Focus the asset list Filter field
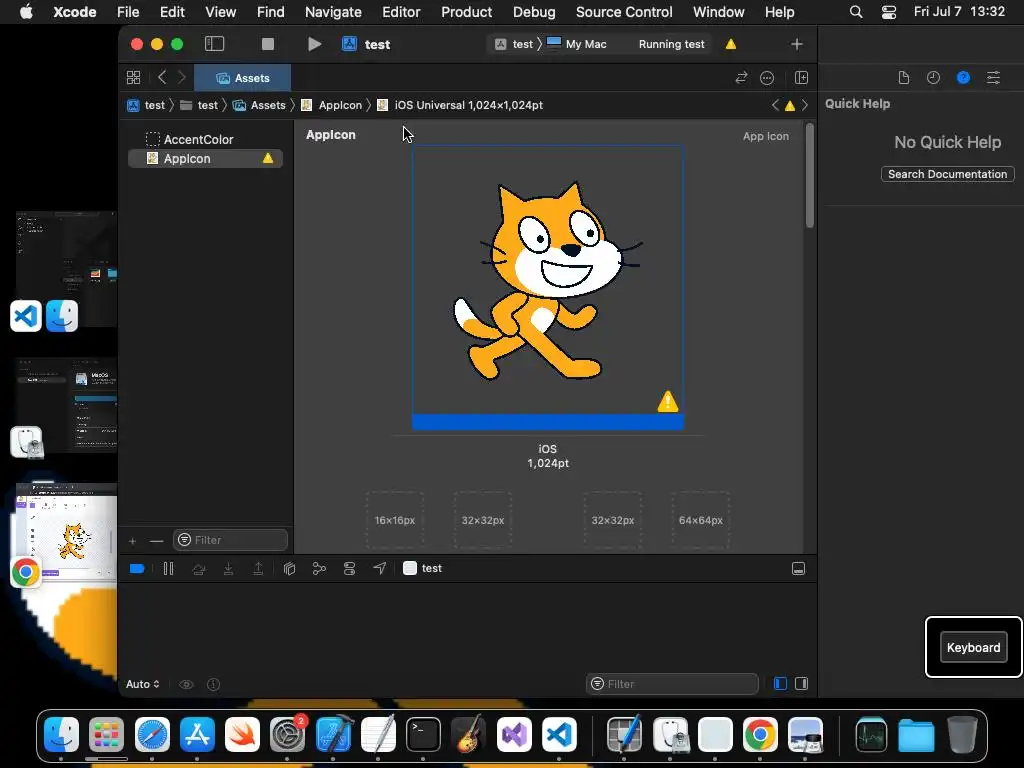This screenshot has height=768, width=1024. tap(231, 540)
